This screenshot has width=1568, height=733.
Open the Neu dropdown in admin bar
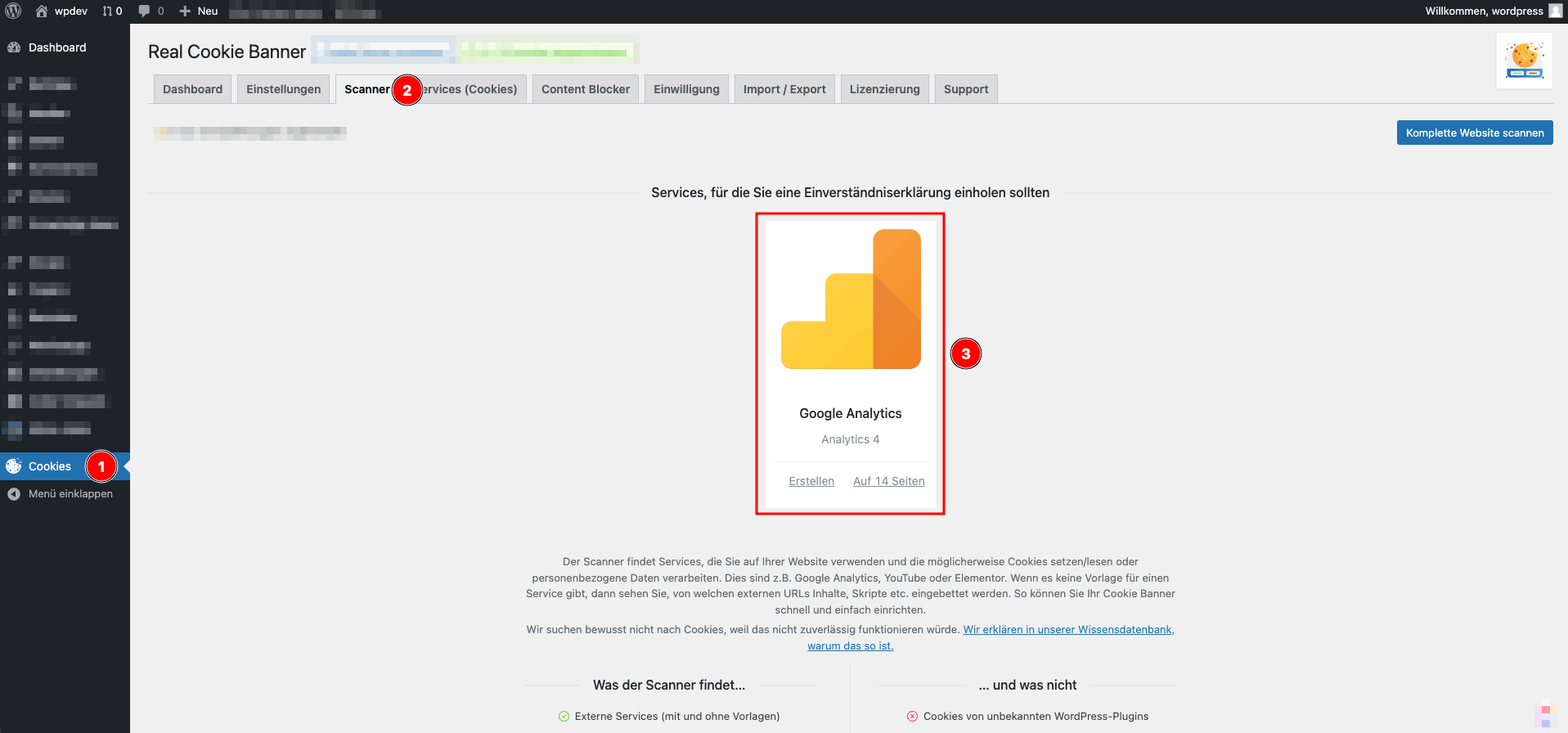click(199, 11)
